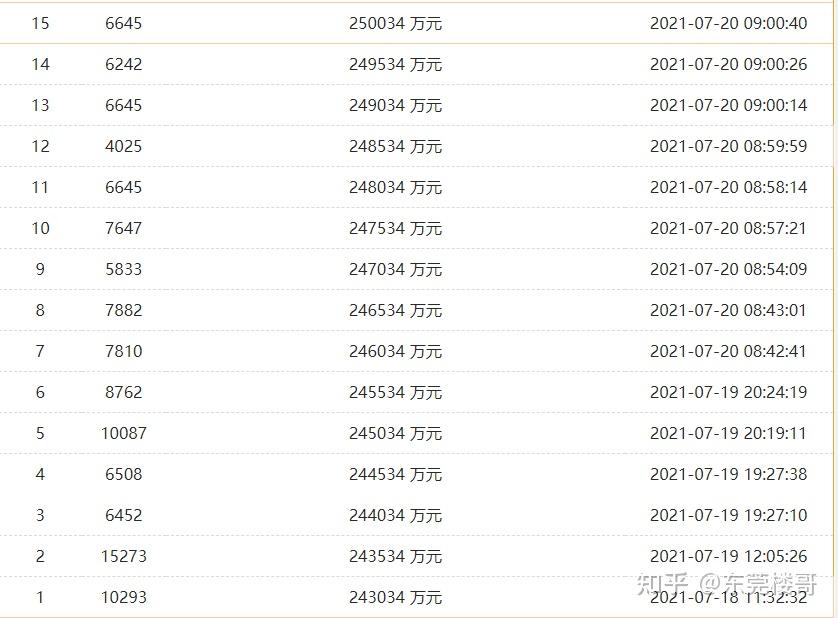Click the timestamp 2021-07-20 08:43:01
Image resolution: width=838 pixels, height=618 pixels.
coord(728,310)
